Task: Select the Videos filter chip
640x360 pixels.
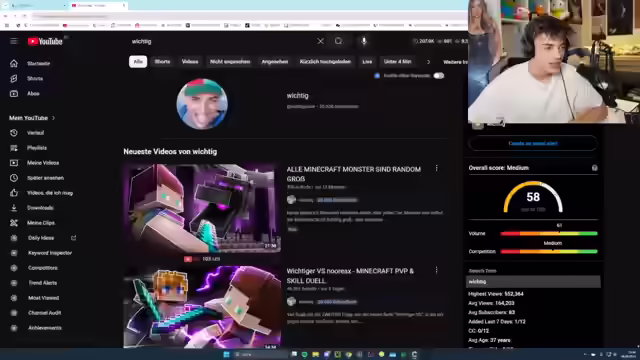Action: coord(190,62)
